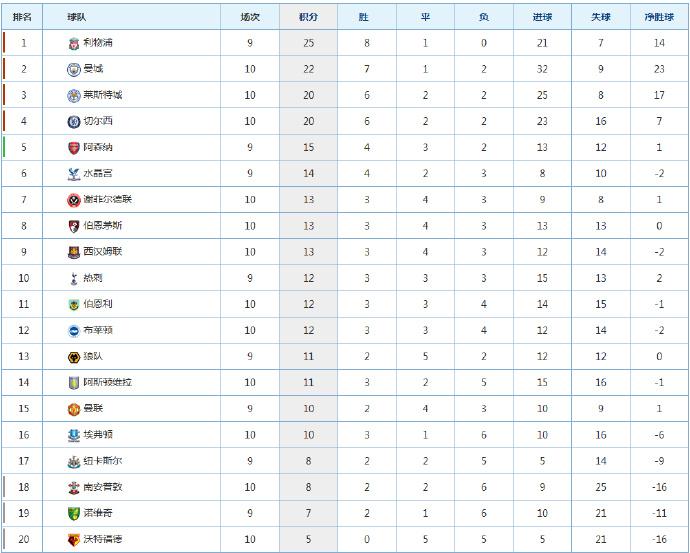This screenshot has height=553, width=690.
Task: Open the 利物浦 team link
Action: click(x=98, y=43)
